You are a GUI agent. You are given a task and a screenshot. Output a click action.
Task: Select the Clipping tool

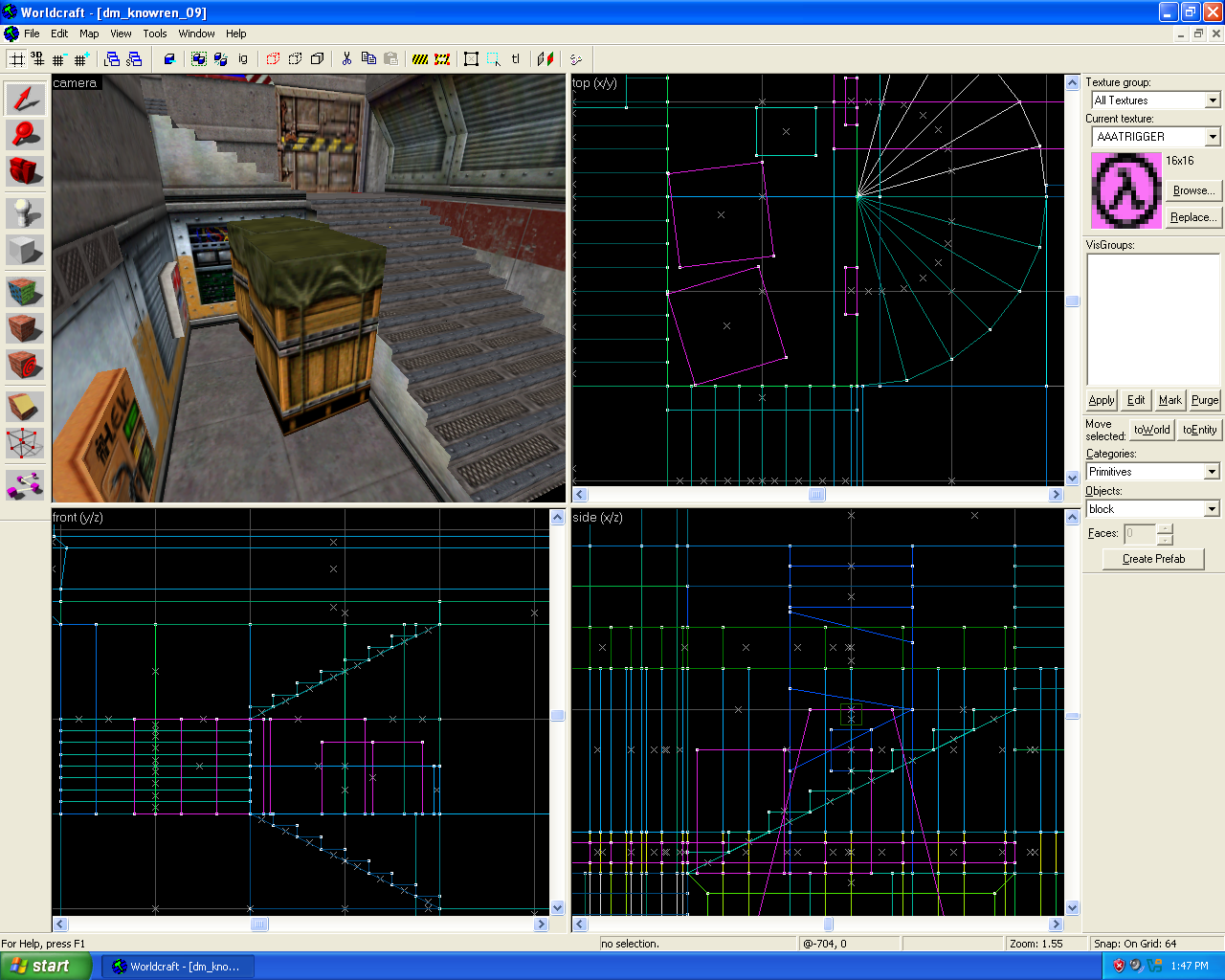click(25, 406)
